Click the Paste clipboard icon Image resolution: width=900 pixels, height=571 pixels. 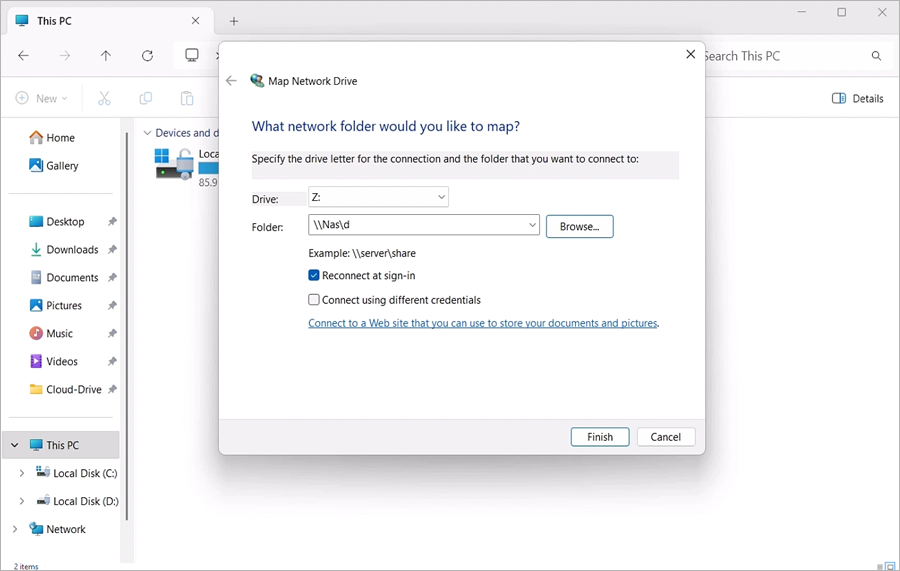coord(187,98)
